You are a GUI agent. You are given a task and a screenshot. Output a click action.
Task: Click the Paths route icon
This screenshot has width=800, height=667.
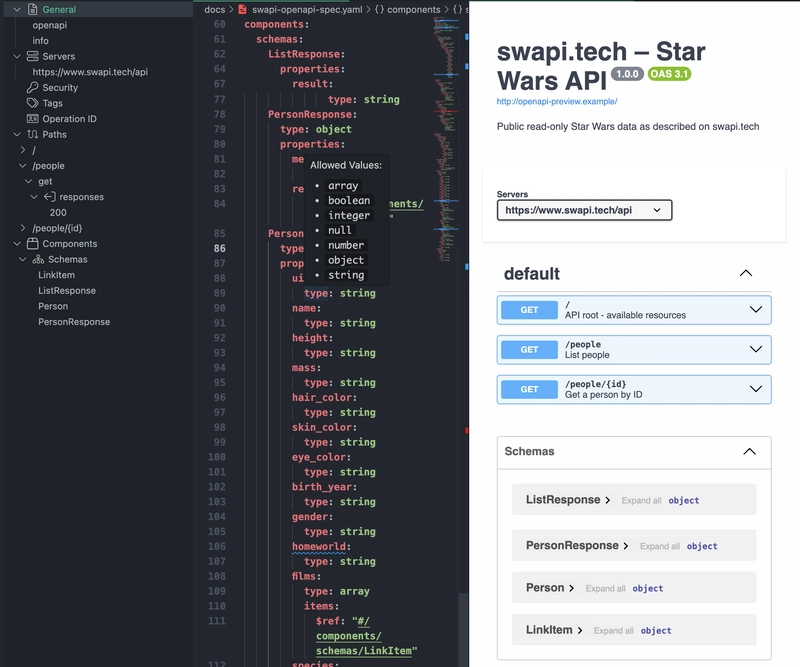[x=33, y=134]
